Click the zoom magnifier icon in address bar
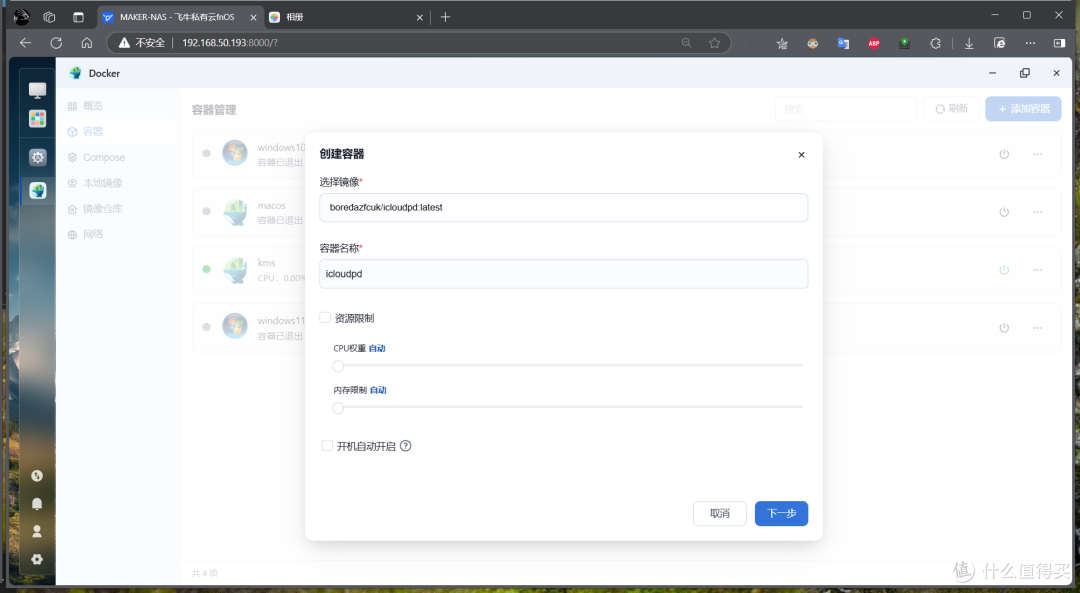1080x593 pixels. (687, 43)
